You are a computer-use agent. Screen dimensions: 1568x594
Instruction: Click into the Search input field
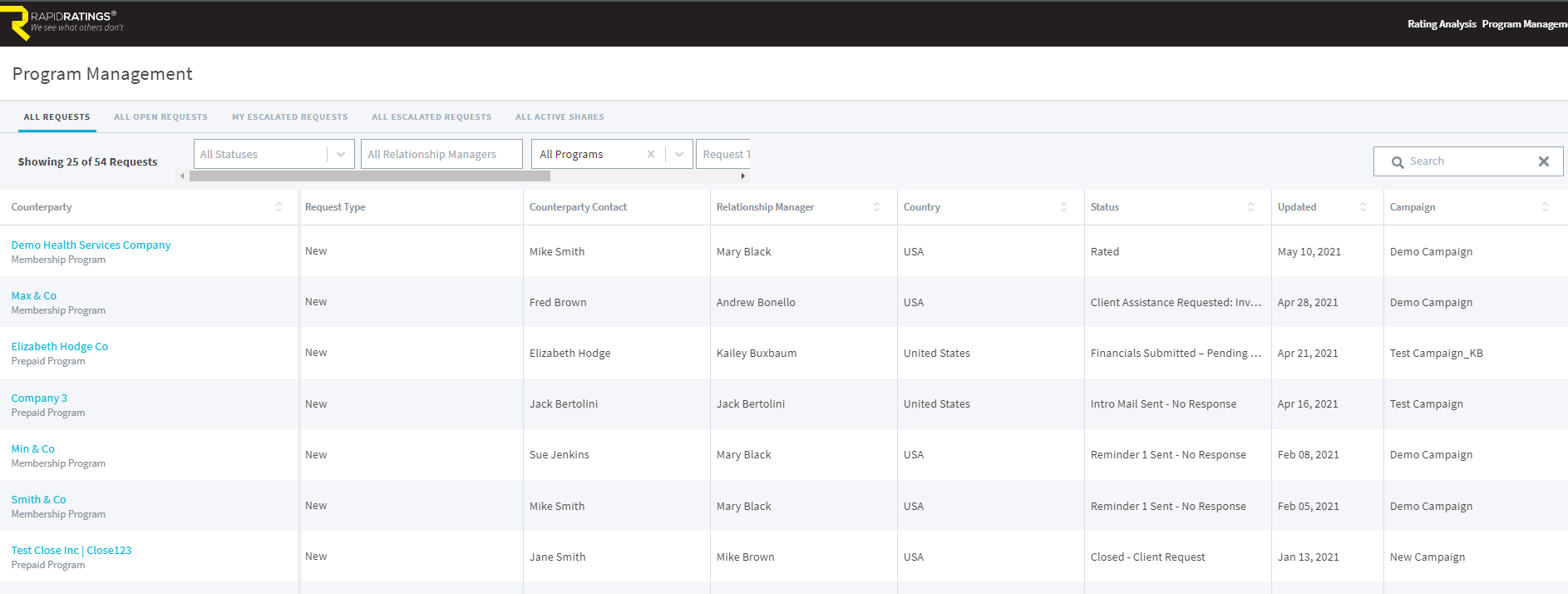(1467, 161)
